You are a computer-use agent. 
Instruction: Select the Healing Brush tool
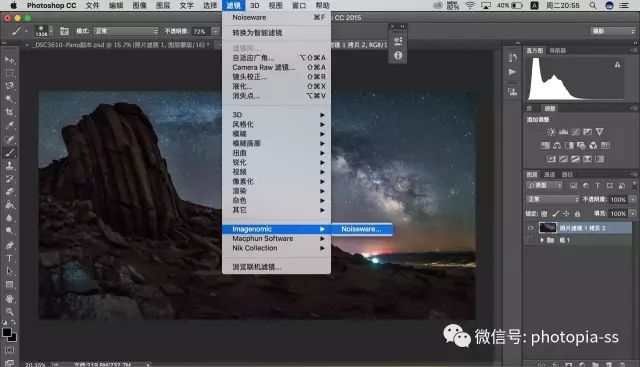(x=9, y=140)
